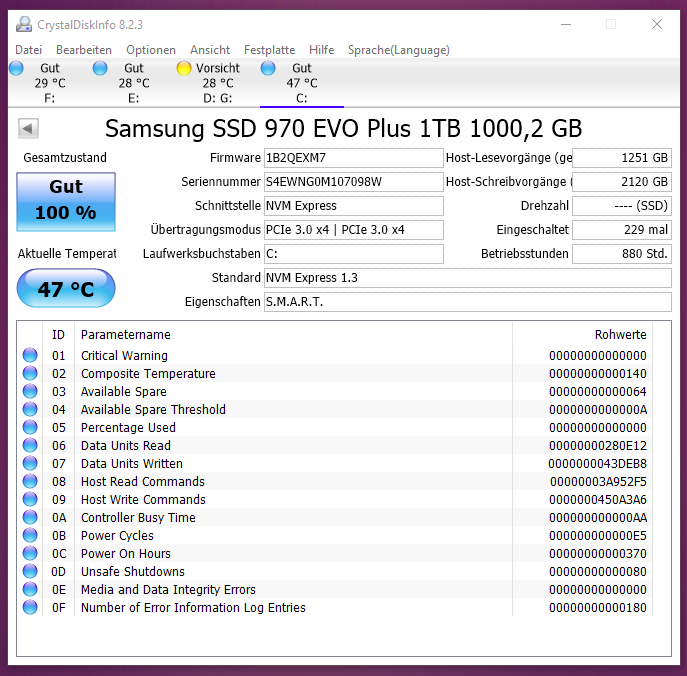Click the Gut 100 % health status button

66,202
